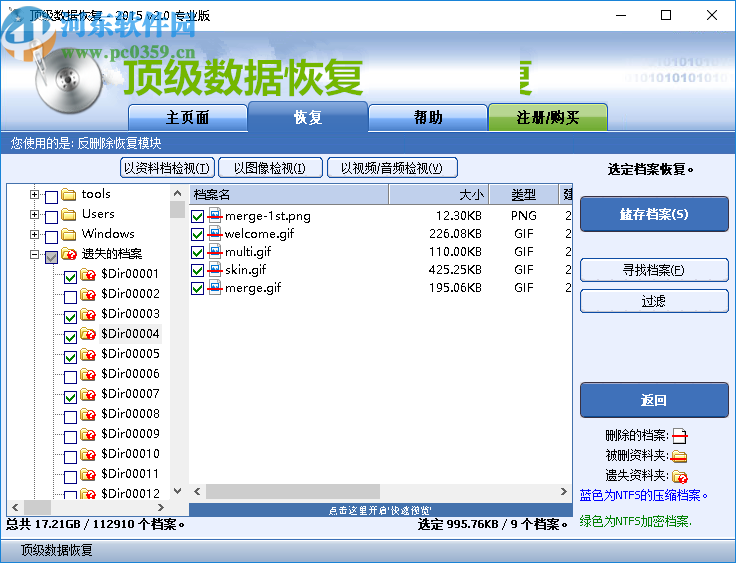Open the 帮助 help tab
This screenshot has width=736, height=563.
tap(428, 117)
